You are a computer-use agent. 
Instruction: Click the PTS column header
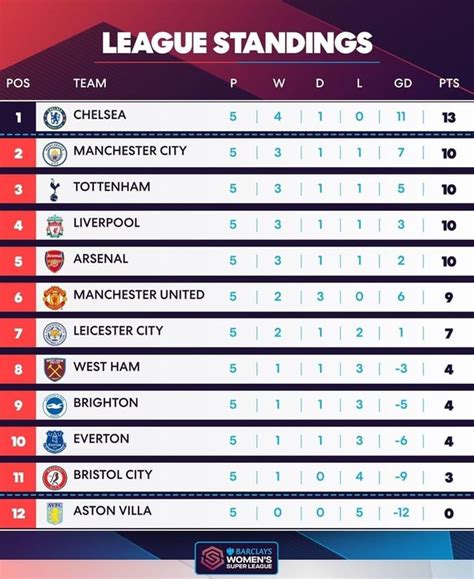point(449,83)
